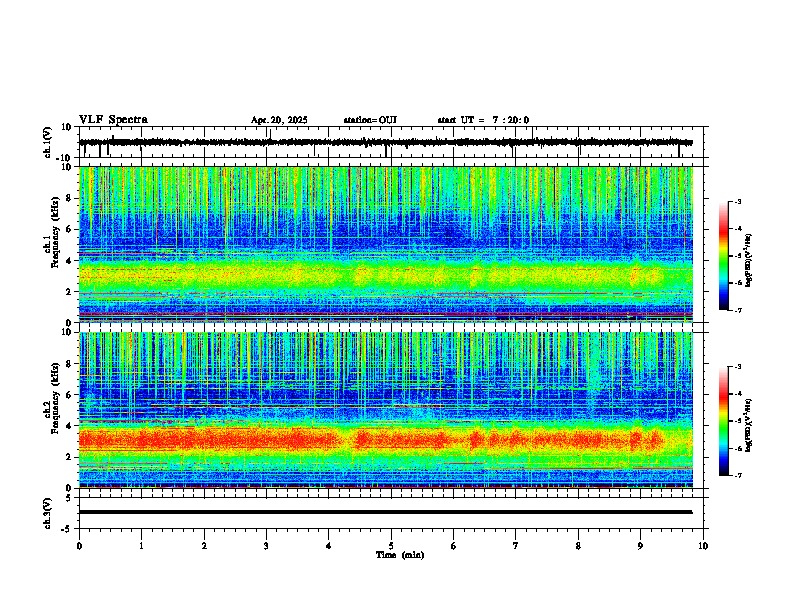Select the "ch.1(V)" axis label
This screenshot has width=792, height=612.
click(48, 142)
